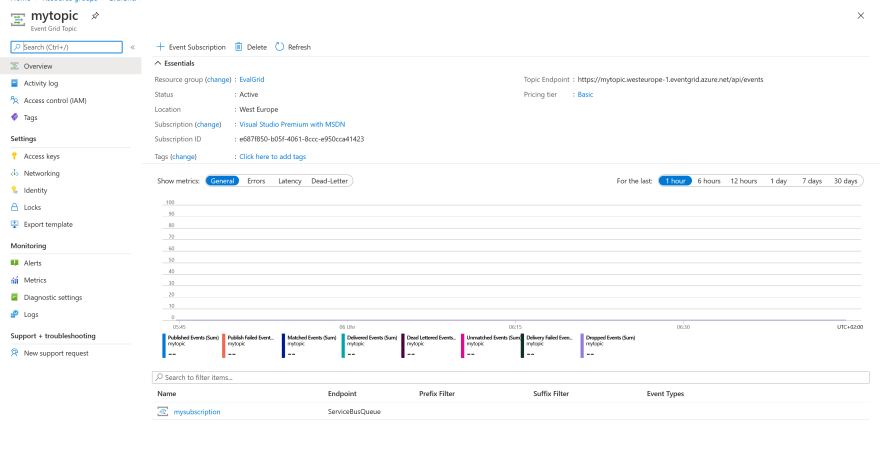Click the Diagnostic settings icon

coord(15,298)
